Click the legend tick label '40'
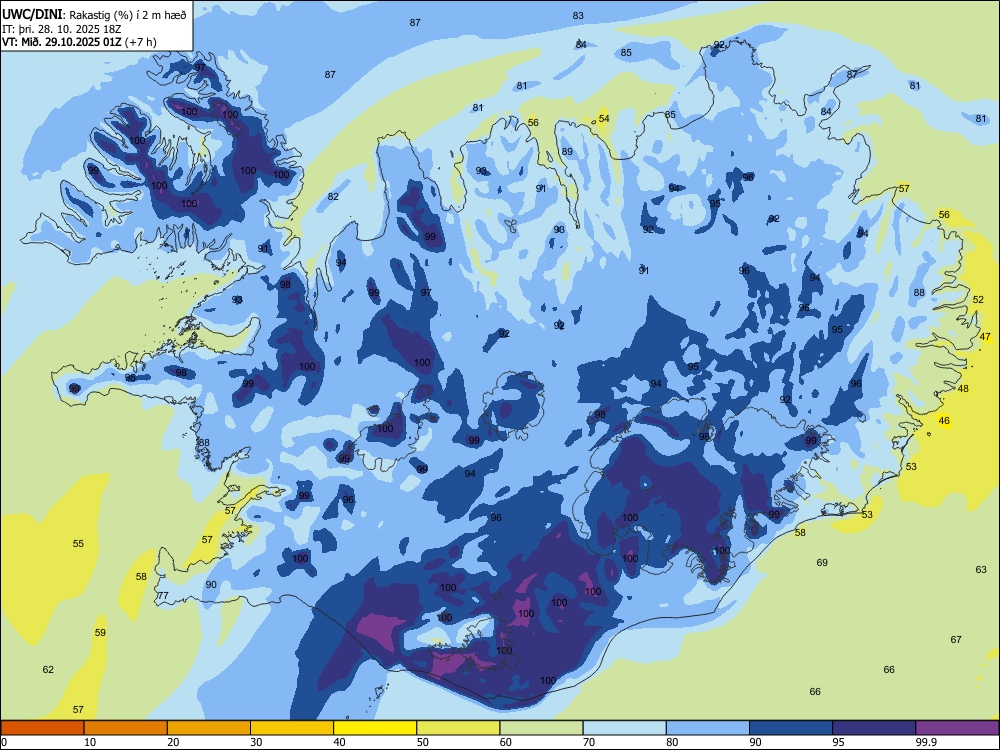Image resolution: width=1000 pixels, height=750 pixels. tap(339, 742)
